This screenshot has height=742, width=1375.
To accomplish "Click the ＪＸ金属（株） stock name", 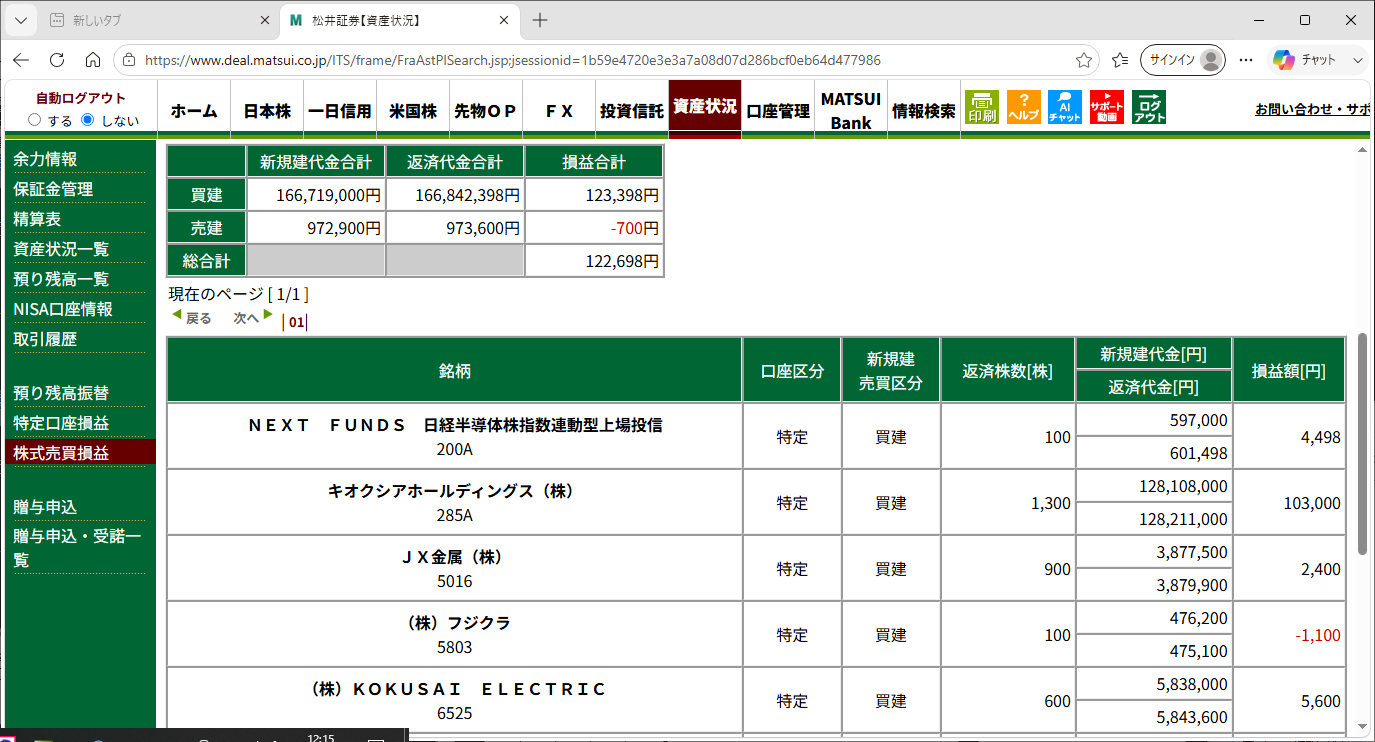I will point(454,557).
